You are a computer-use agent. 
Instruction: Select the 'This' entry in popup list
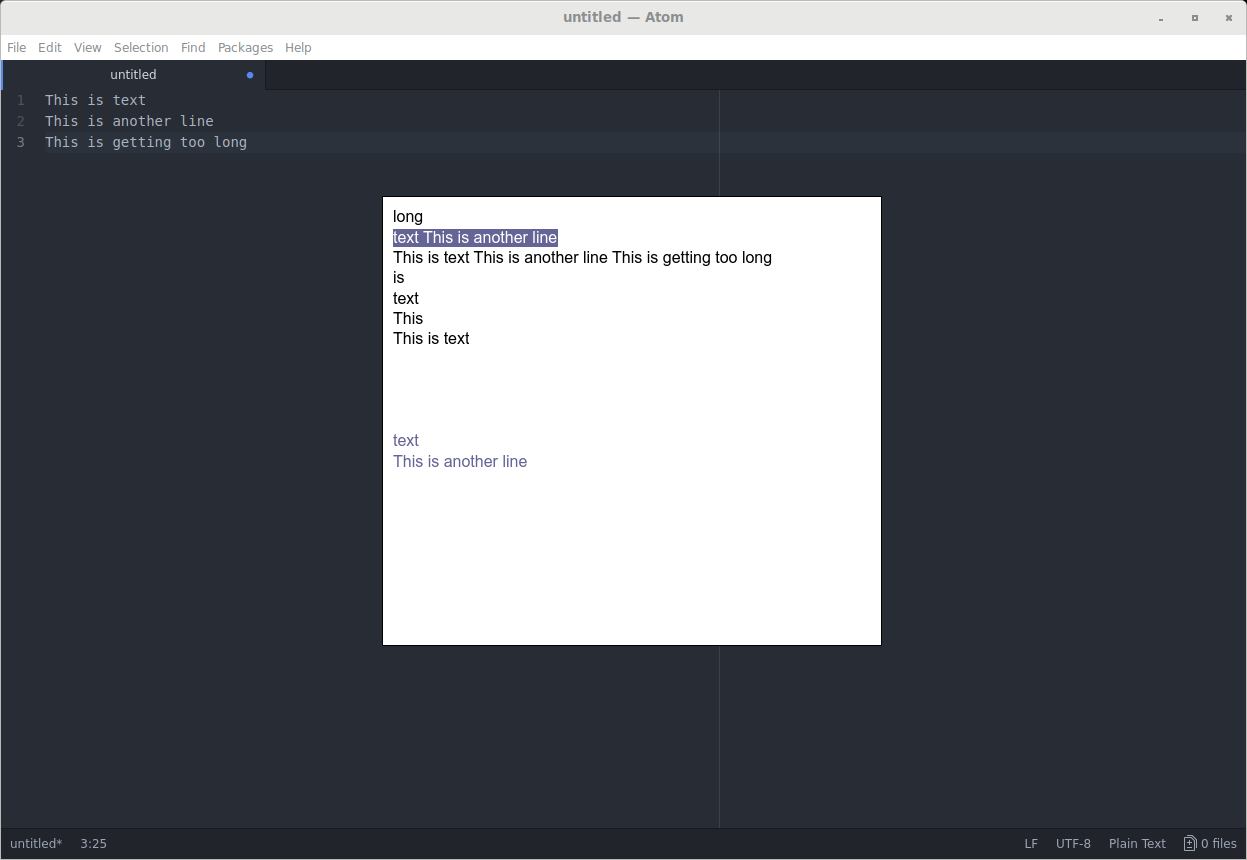coord(408,318)
